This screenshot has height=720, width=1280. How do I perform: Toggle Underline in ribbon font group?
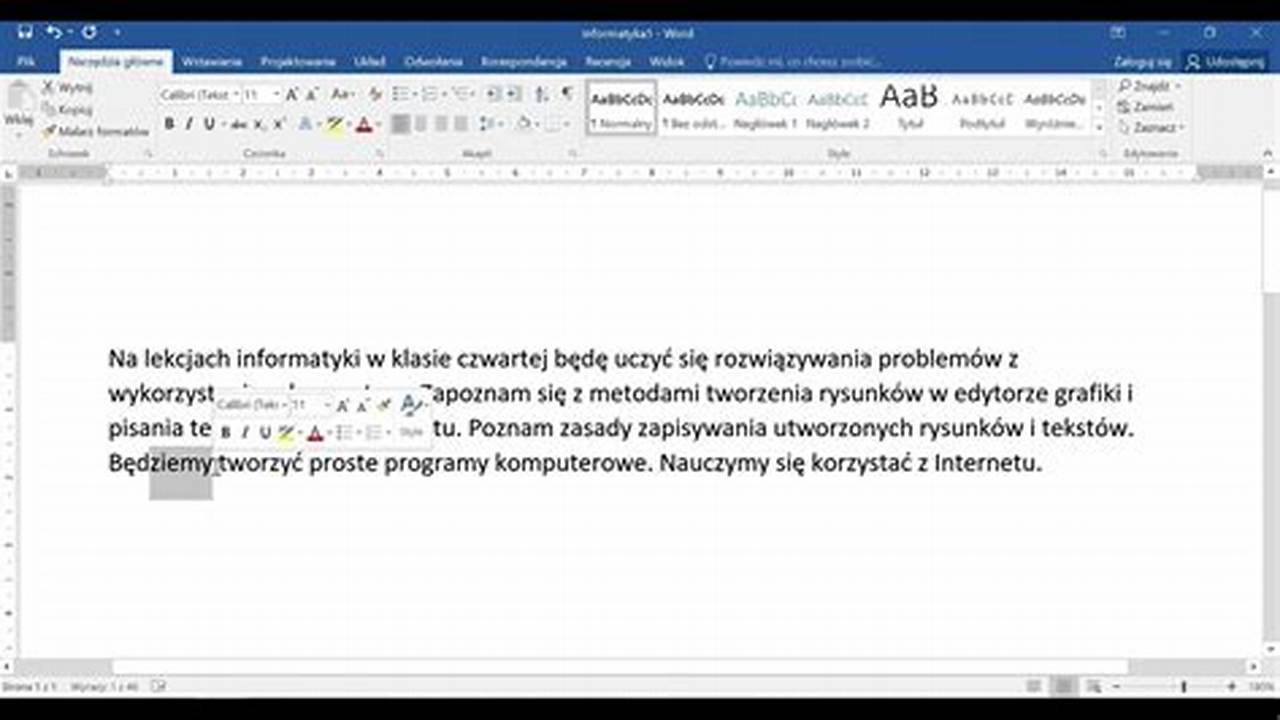(x=209, y=124)
